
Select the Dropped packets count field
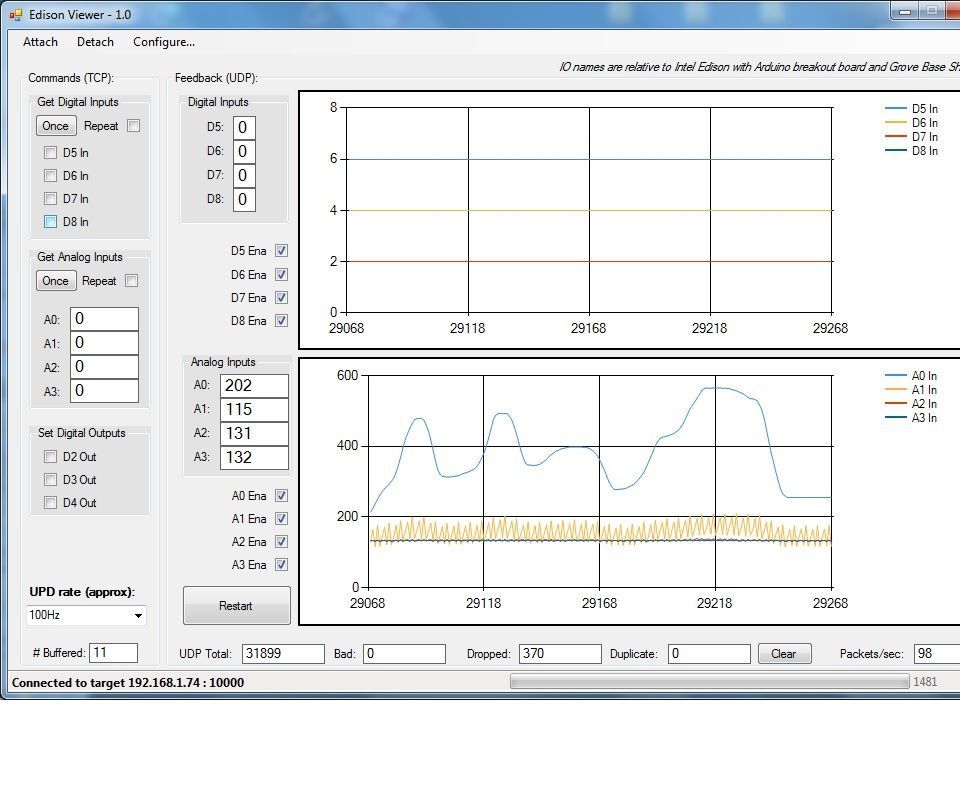[560, 653]
